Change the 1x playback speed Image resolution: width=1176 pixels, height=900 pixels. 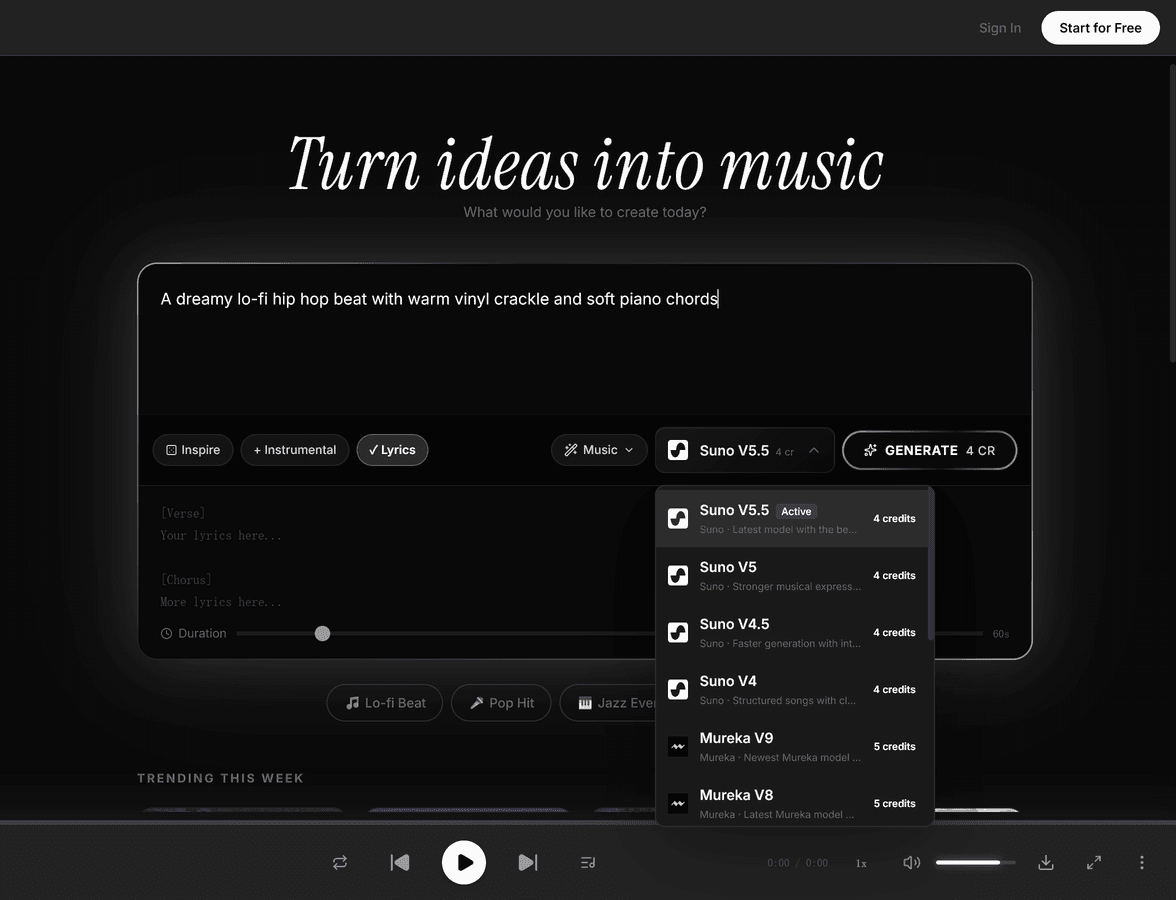[x=861, y=863]
